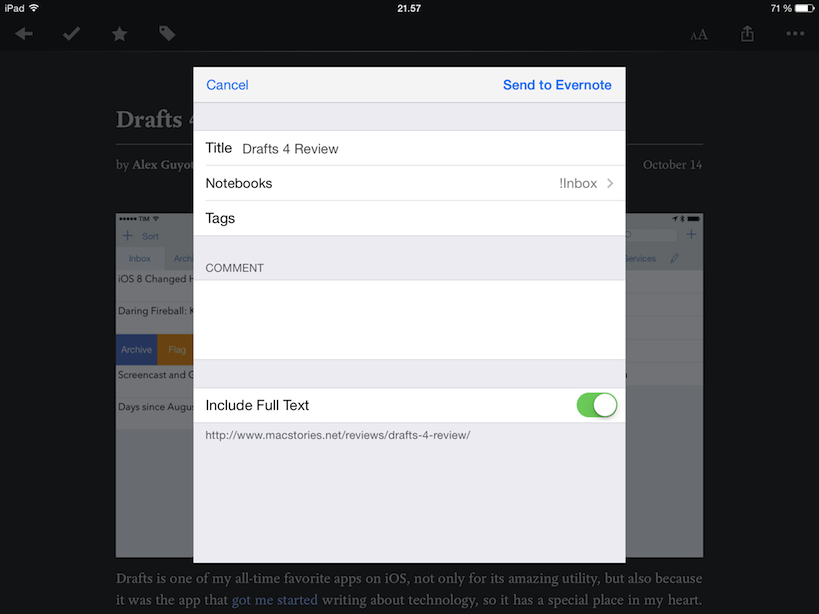The width and height of the screenshot is (819, 614).
Task: Toggle Include Full Text switch
Action: click(x=596, y=405)
